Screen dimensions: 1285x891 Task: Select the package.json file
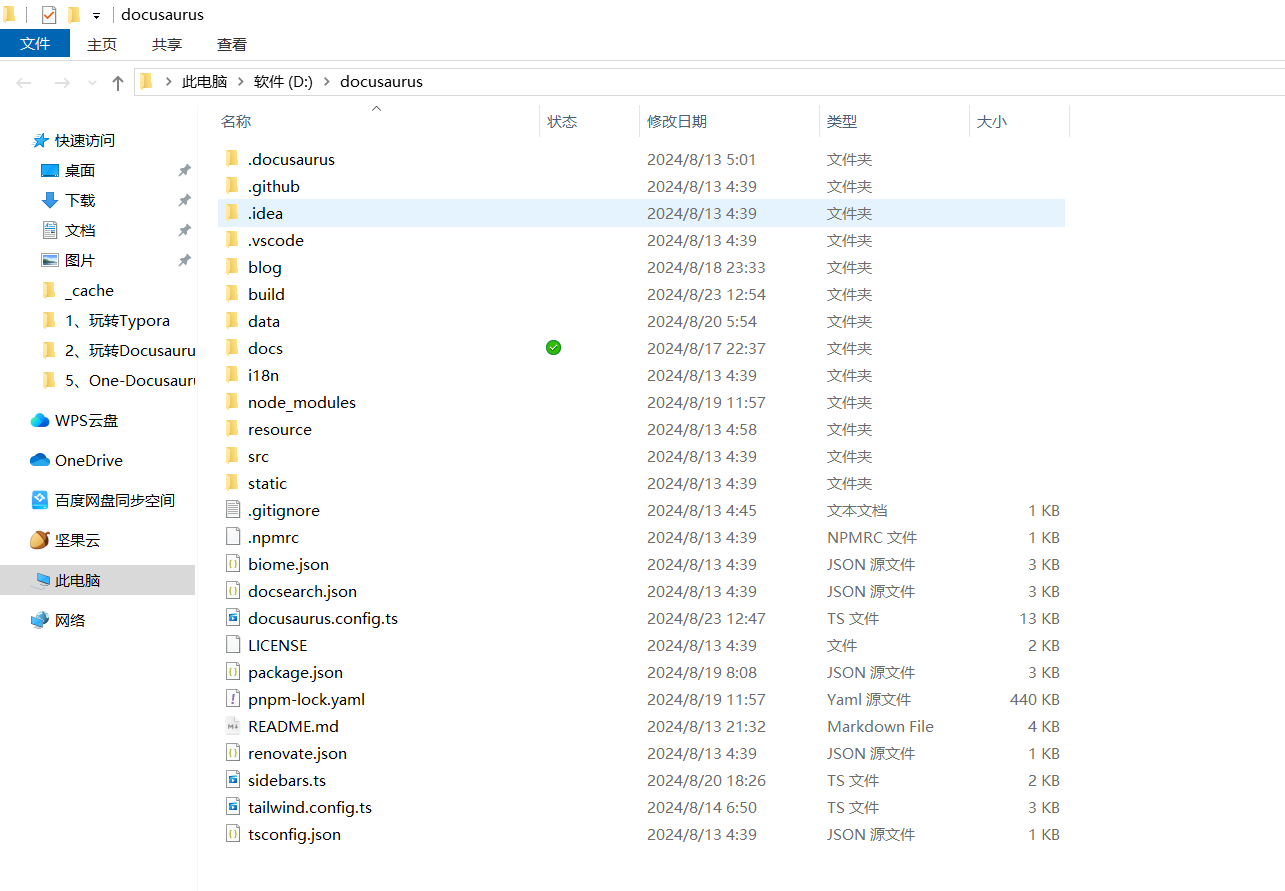pos(295,673)
